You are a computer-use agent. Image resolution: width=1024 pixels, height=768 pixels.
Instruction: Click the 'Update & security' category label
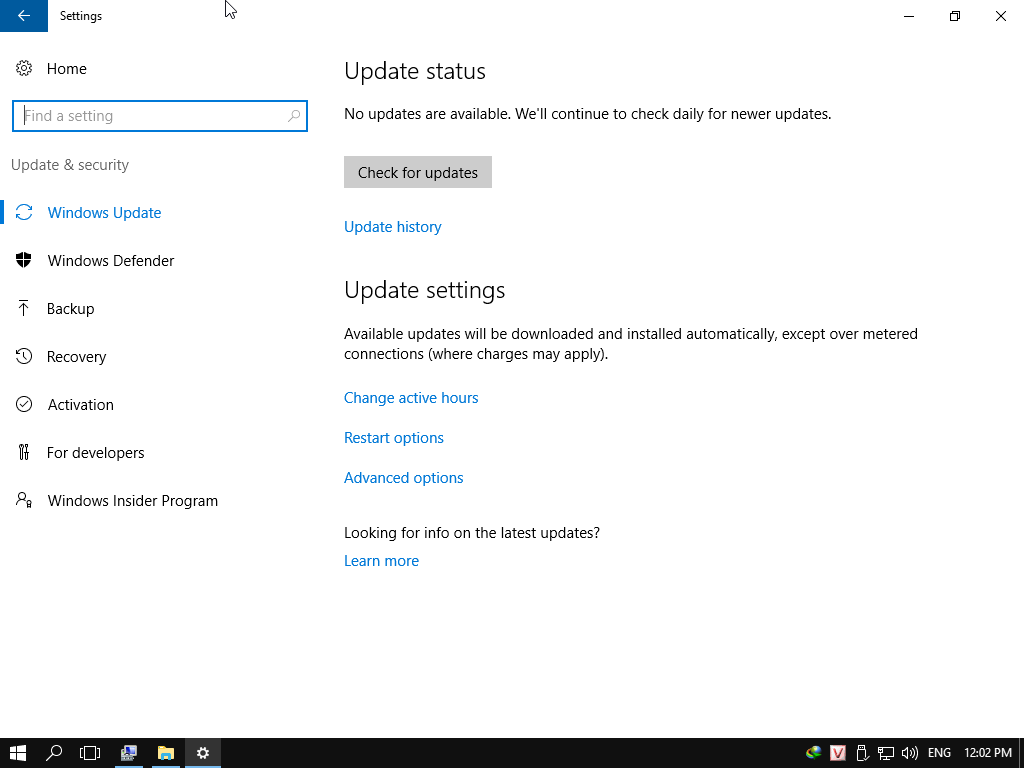pyautogui.click(x=70, y=165)
